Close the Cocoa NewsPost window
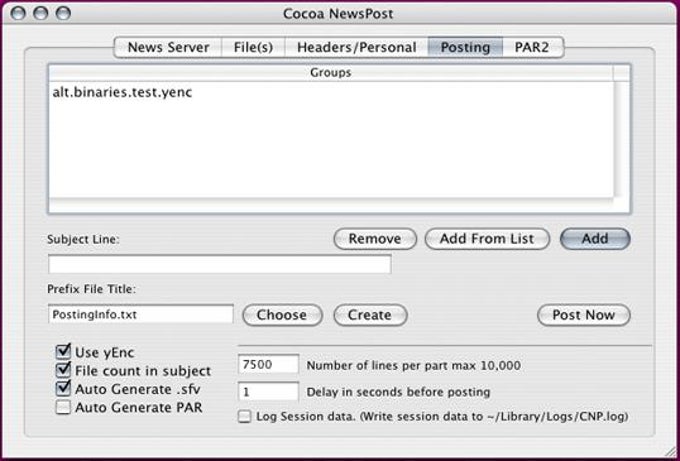The width and height of the screenshot is (680, 461). point(18,13)
